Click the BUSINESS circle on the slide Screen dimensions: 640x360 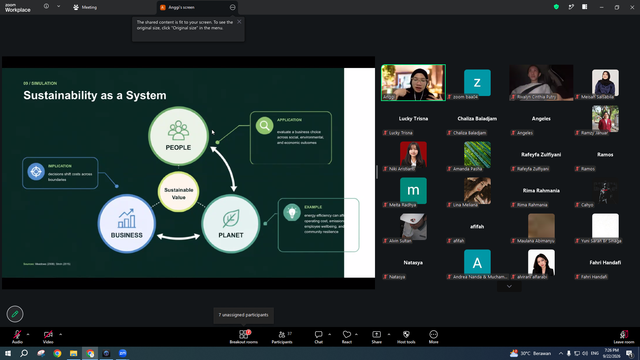click(127, 224)
